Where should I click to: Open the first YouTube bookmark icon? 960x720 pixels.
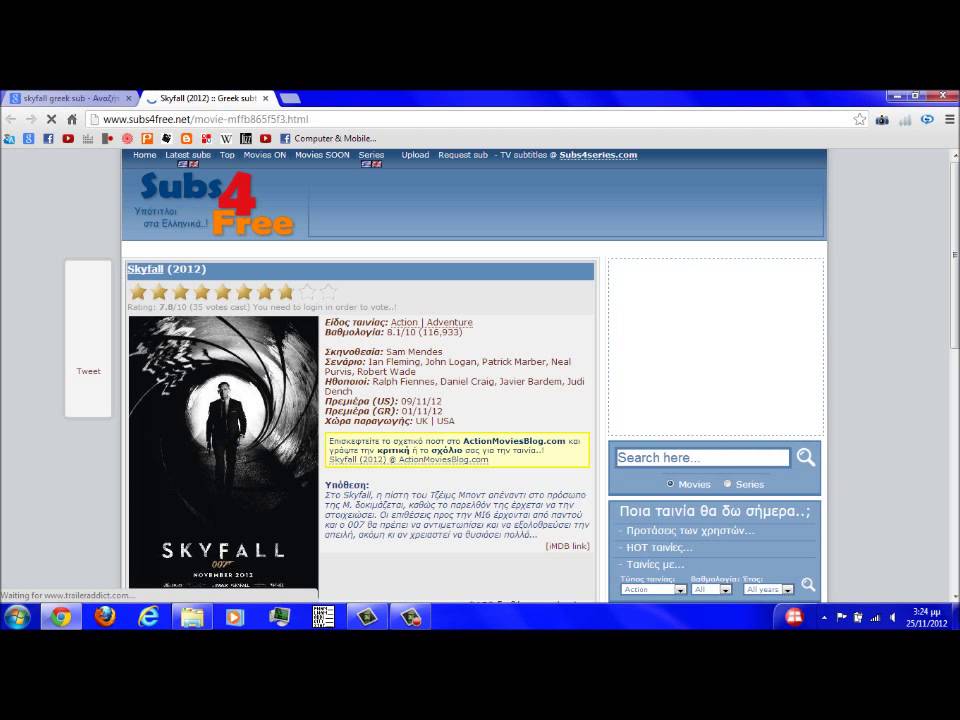68,139
